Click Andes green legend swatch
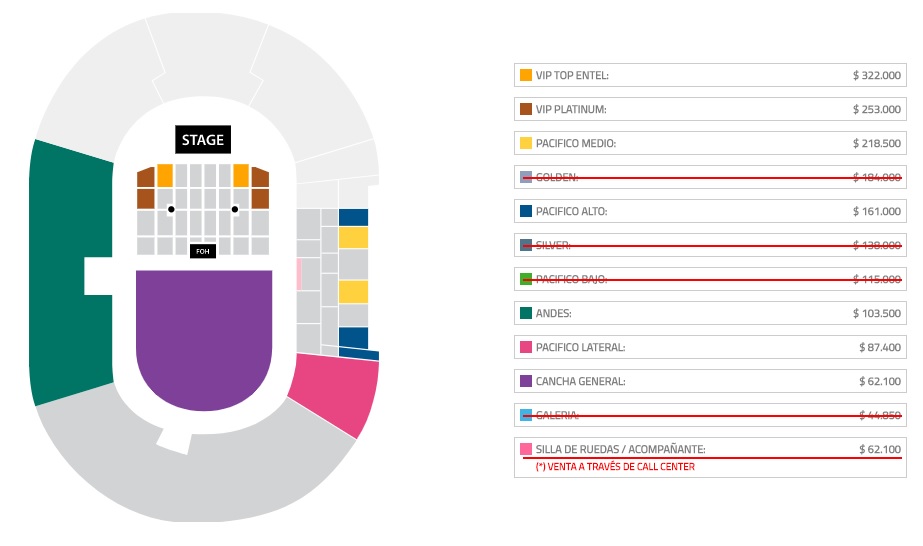The height and width of the screenshot is (546, 923). tap(526, 313)
